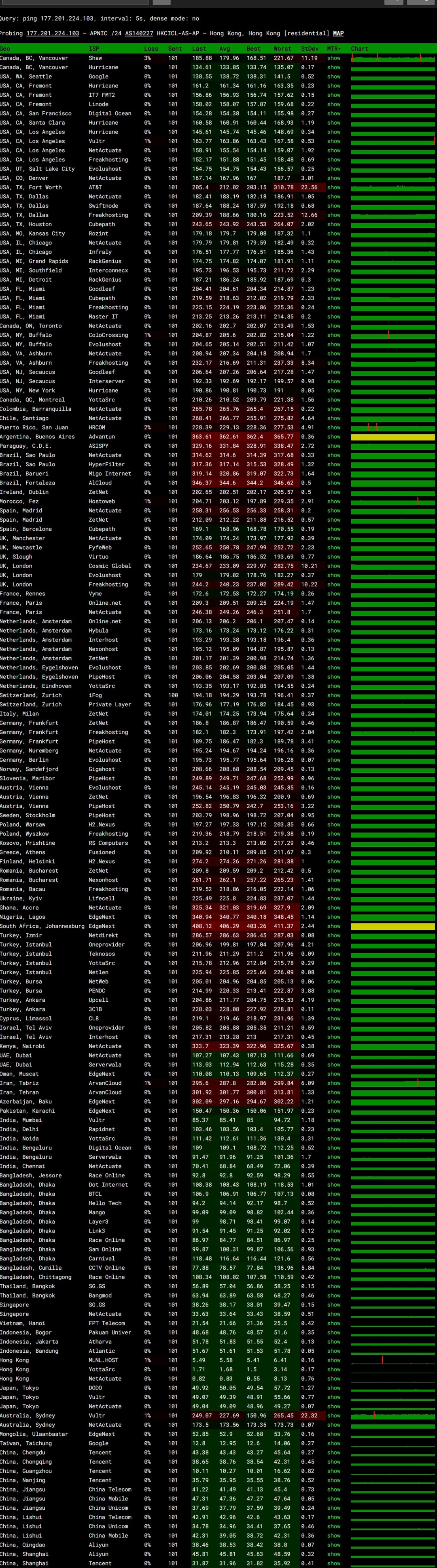Show MTR for Houston Cubepath row
The image size is (437, 1568).
(x=333, y=225)
